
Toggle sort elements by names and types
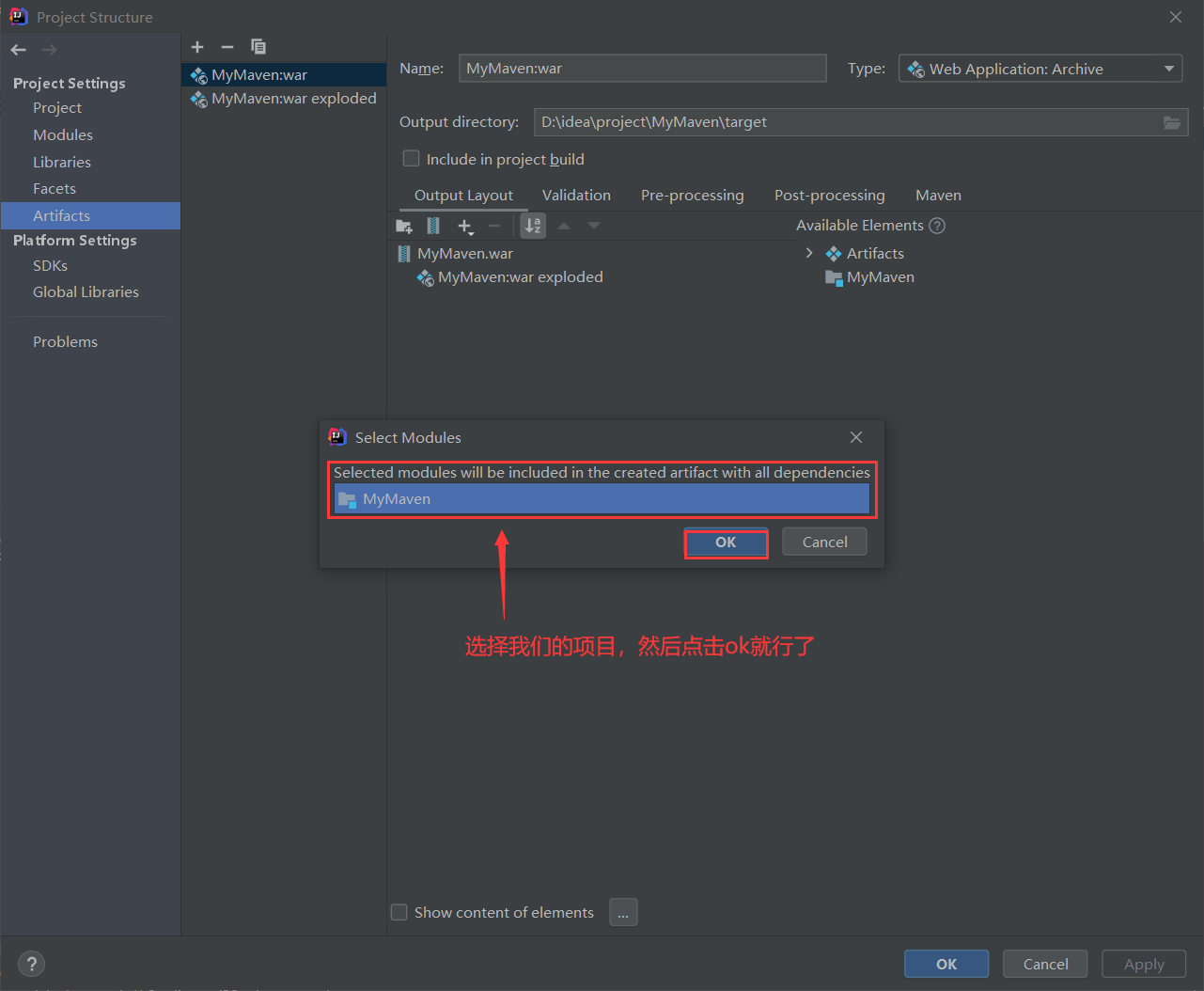pyautogui.click(x=533, y=226)
